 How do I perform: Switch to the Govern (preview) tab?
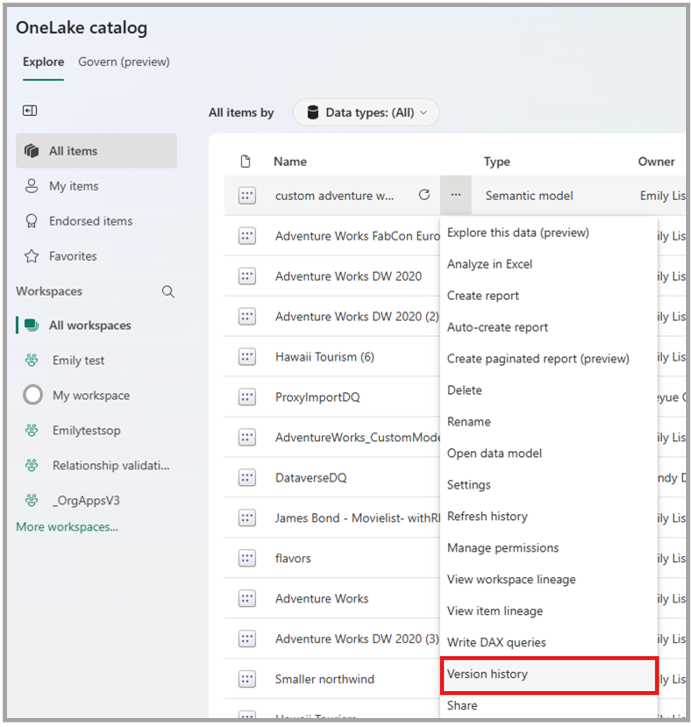[x=124, y=62]
